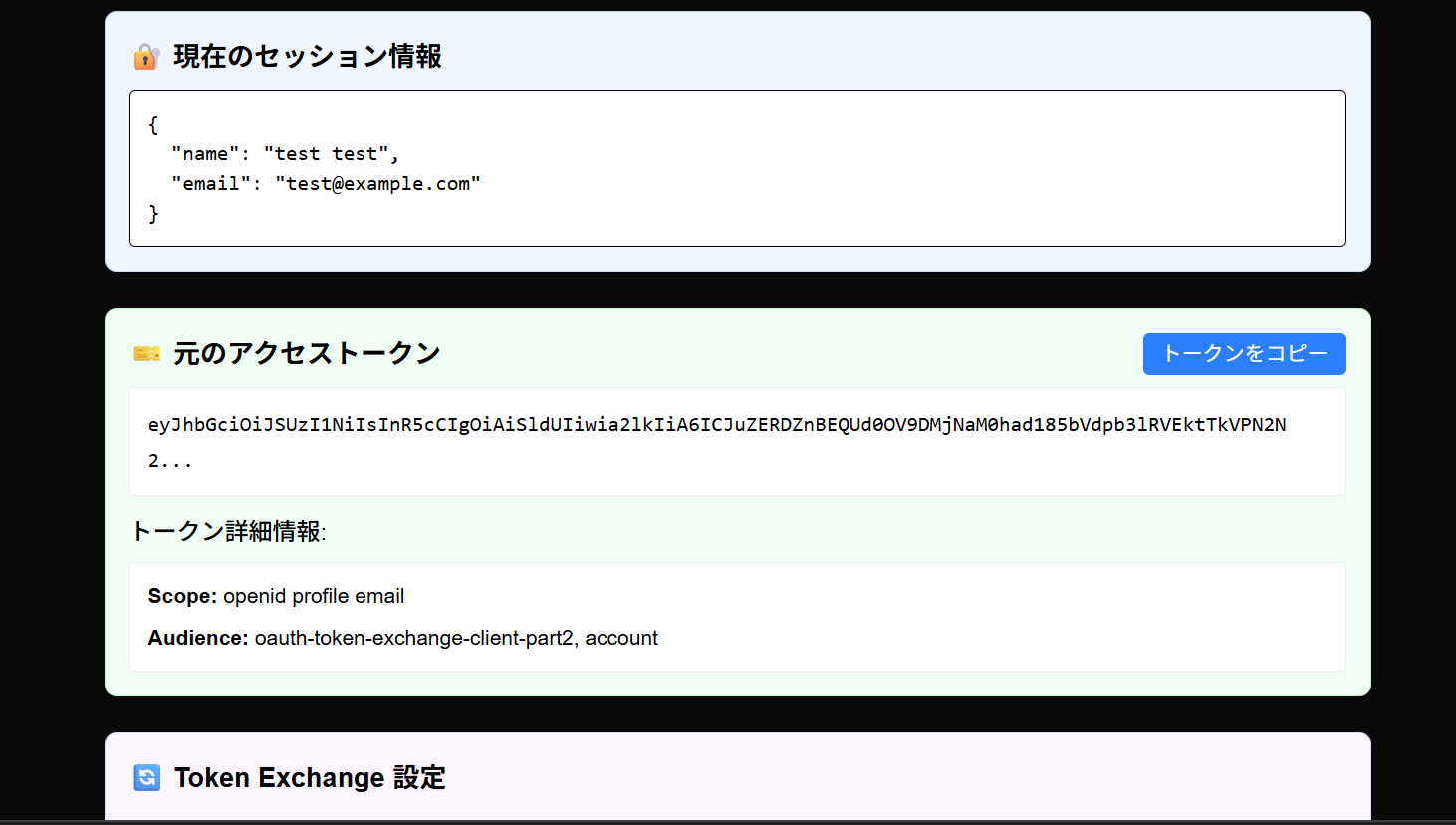Select the Token Exchange 設定 heading
The image size is (1456, 825).
pos(310,777)
